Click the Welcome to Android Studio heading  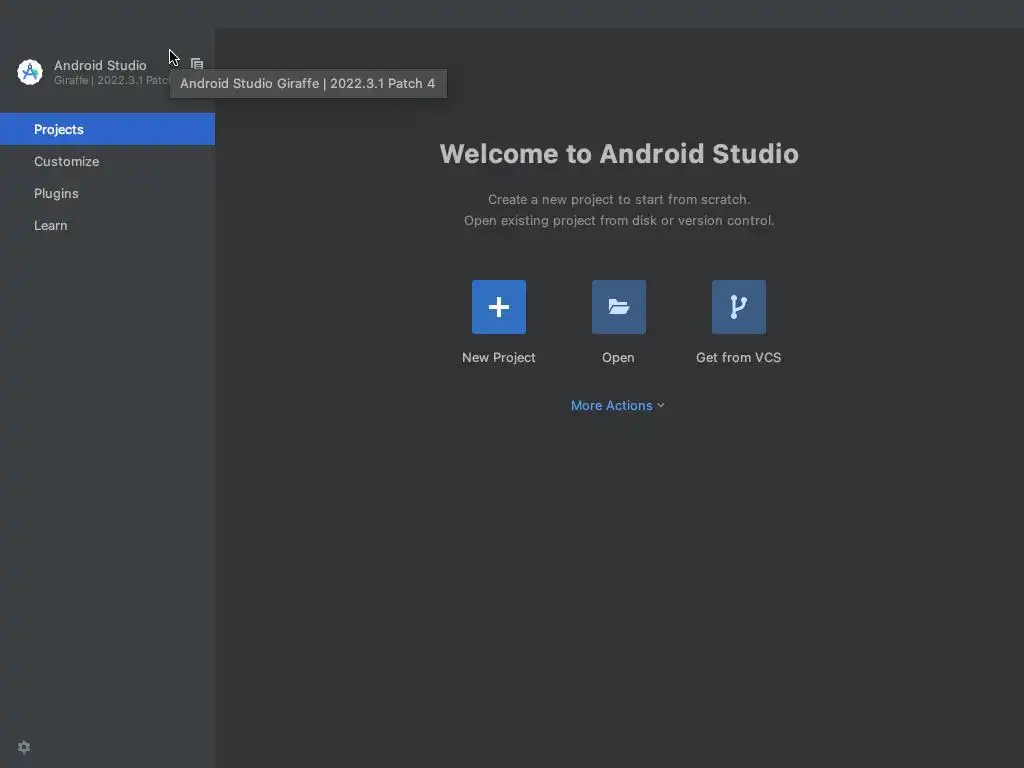pos(619,154)
